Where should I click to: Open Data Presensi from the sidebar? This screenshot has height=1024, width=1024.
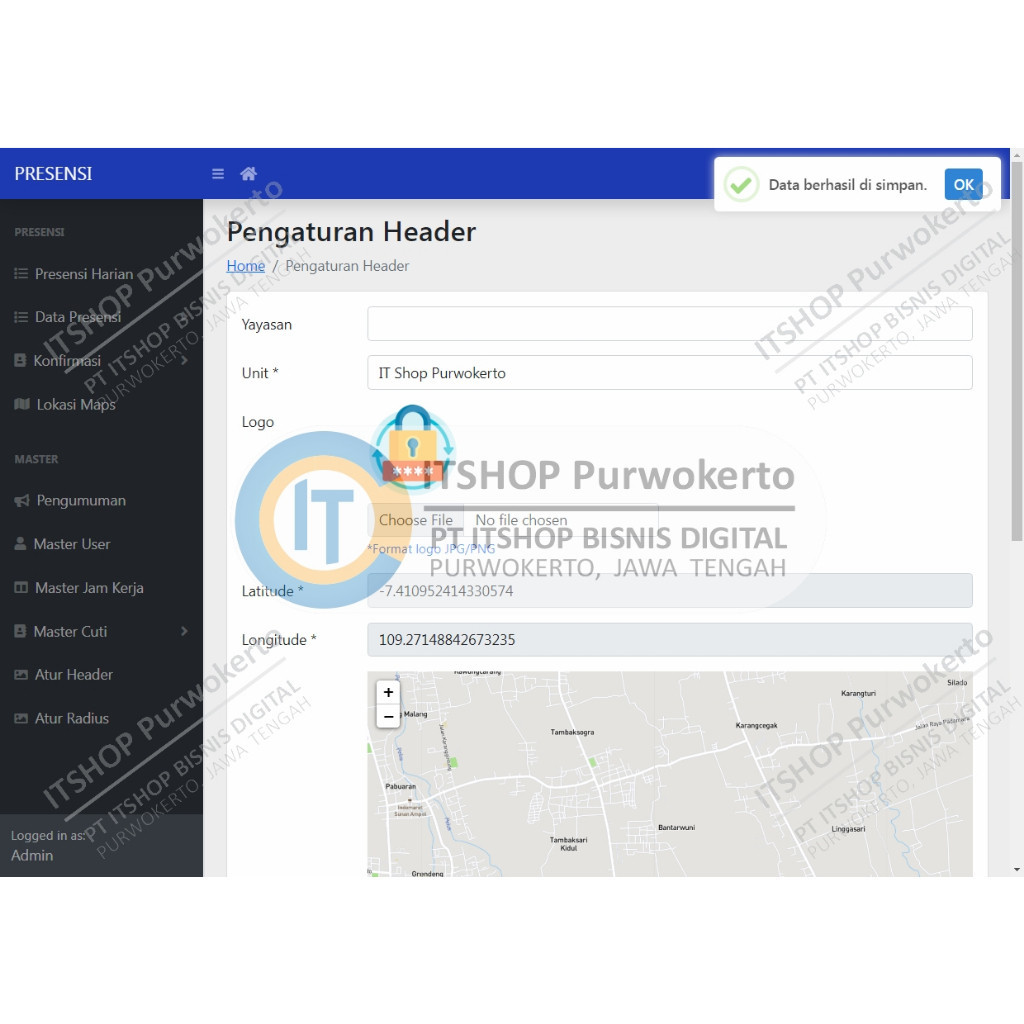pos(75,317)
